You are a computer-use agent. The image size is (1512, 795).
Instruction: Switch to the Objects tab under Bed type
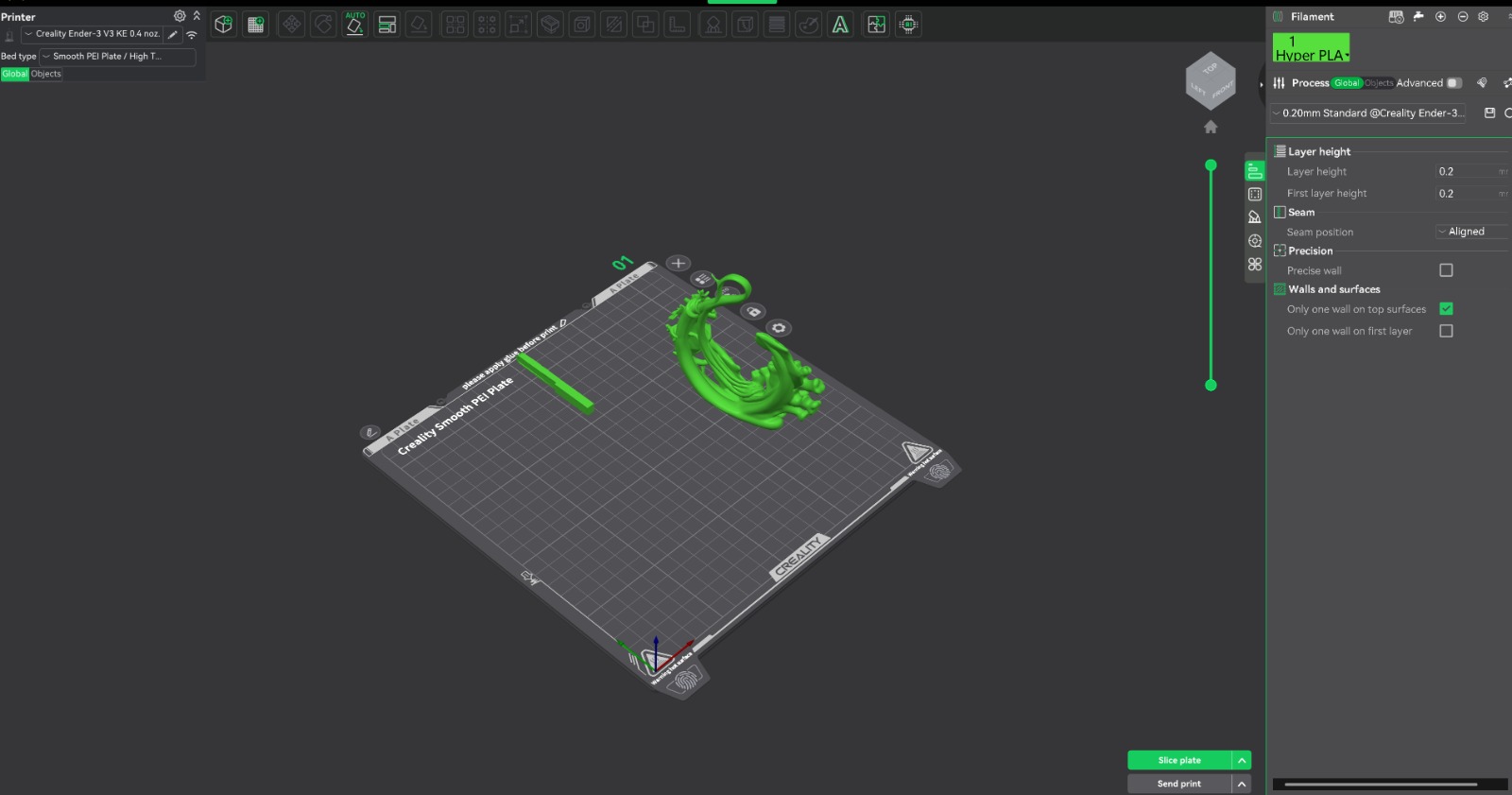click(x=45, y=74)
